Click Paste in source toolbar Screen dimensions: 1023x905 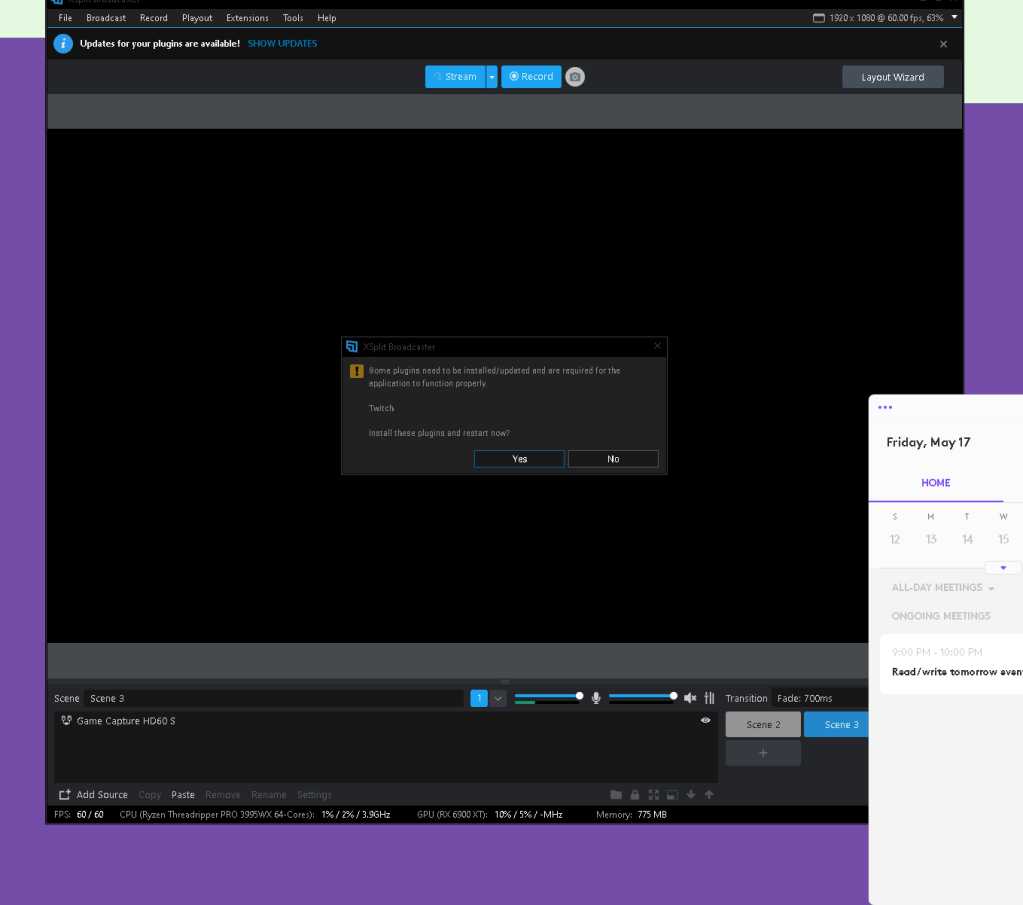pos(183,795)
